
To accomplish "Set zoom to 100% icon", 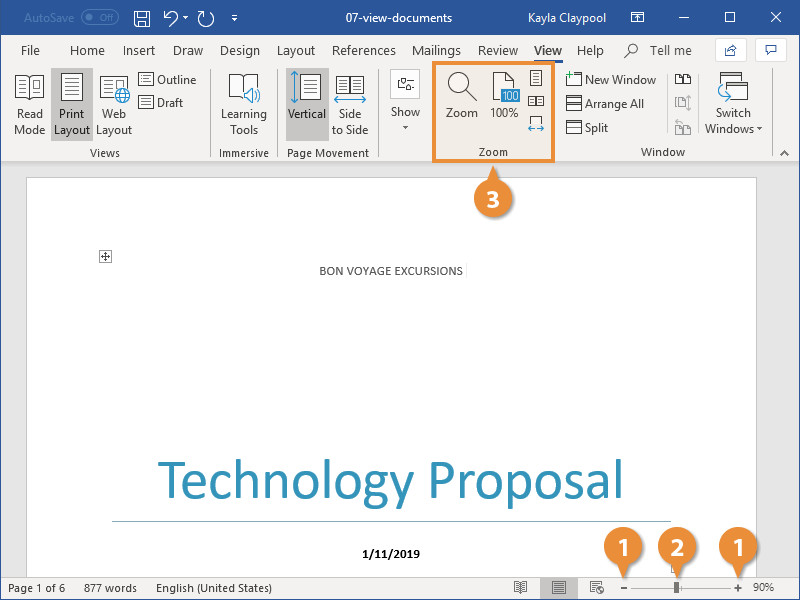I will (x=505, y=97).
